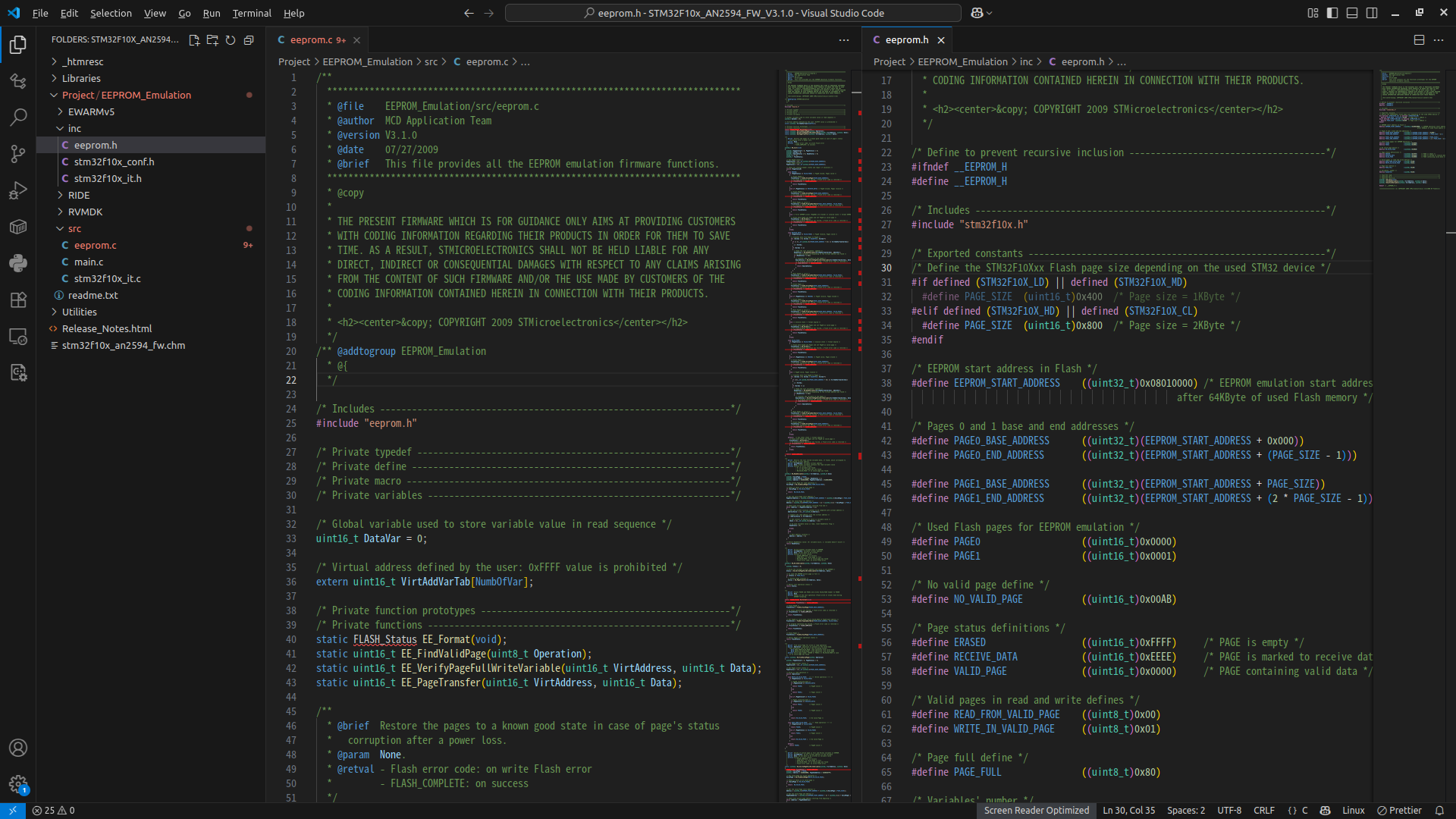Collapse all folders in explorer

[x=249, y=40]
